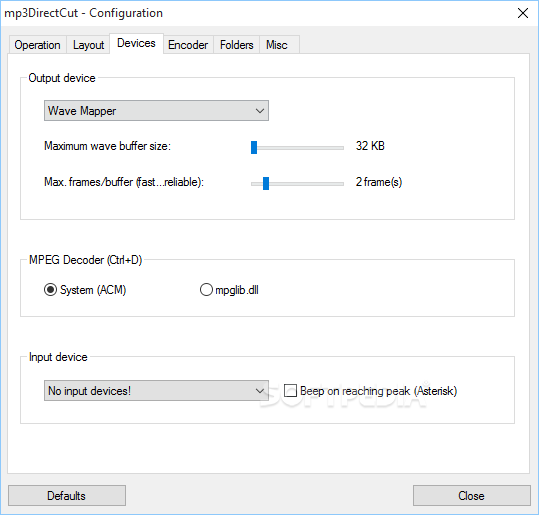This screenshot has width=539, height=515.
Task: Select System (ACM) decoder radio button
Action: 85,290
